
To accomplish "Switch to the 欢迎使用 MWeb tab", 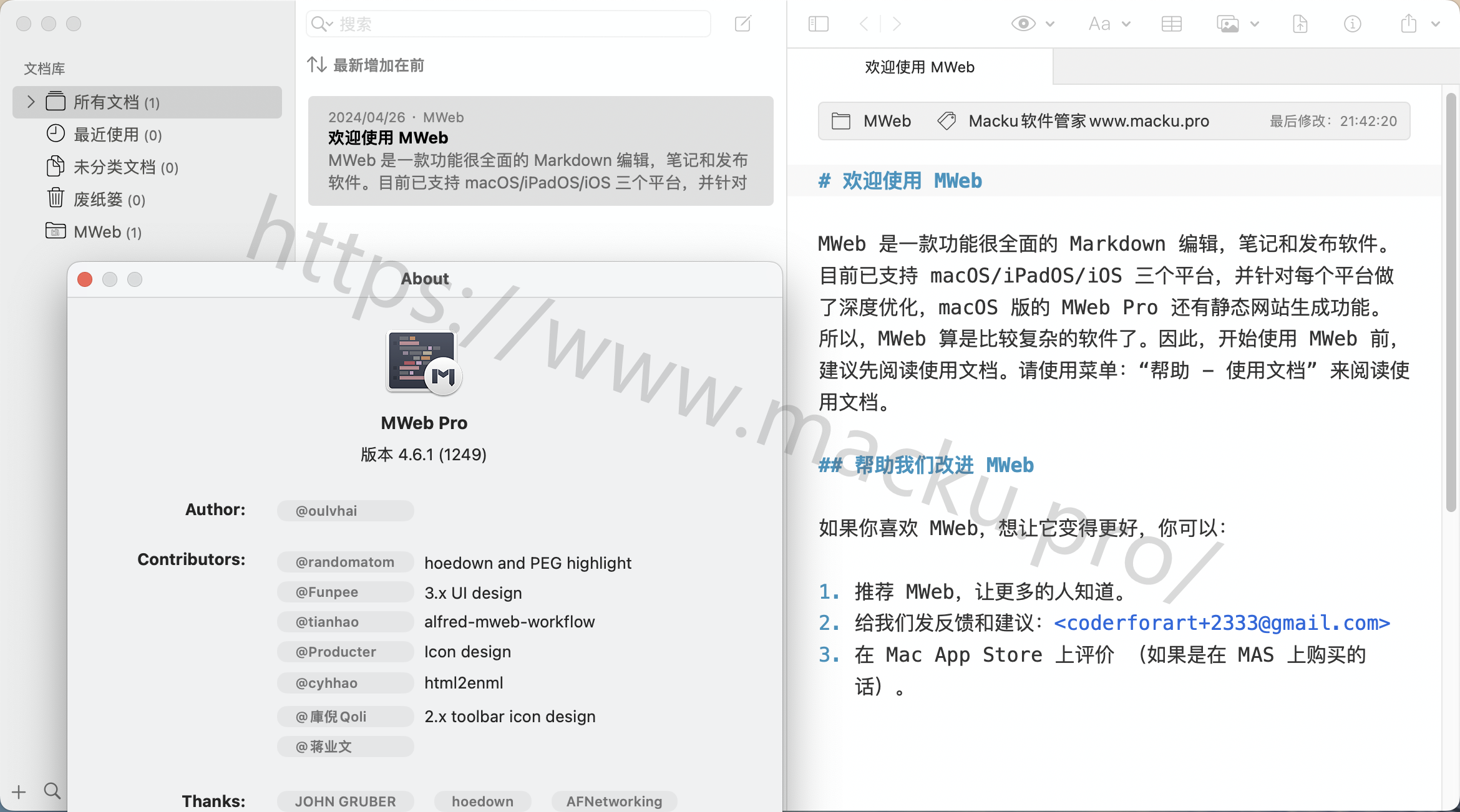I will point(920,67).
